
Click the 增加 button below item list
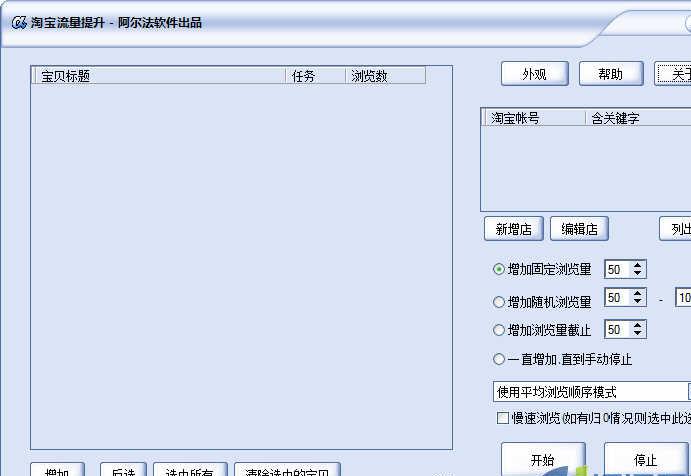[x=57, y=470]
